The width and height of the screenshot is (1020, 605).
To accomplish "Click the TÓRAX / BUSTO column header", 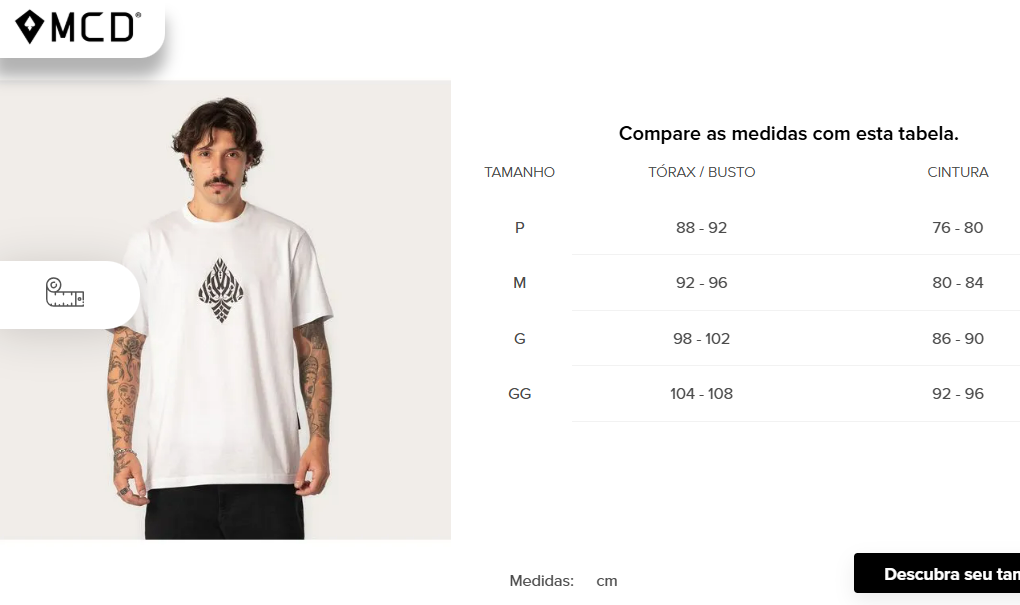I will pos(701,172).
